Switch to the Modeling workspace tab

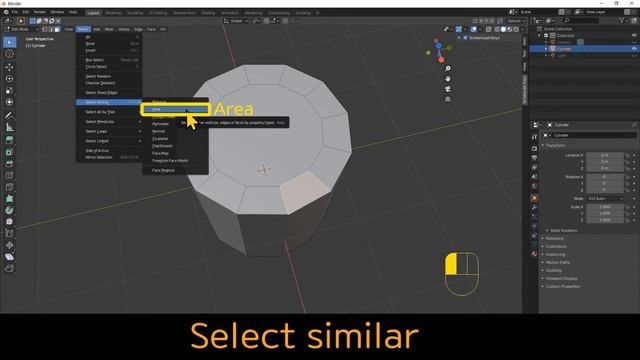(113, 13)
